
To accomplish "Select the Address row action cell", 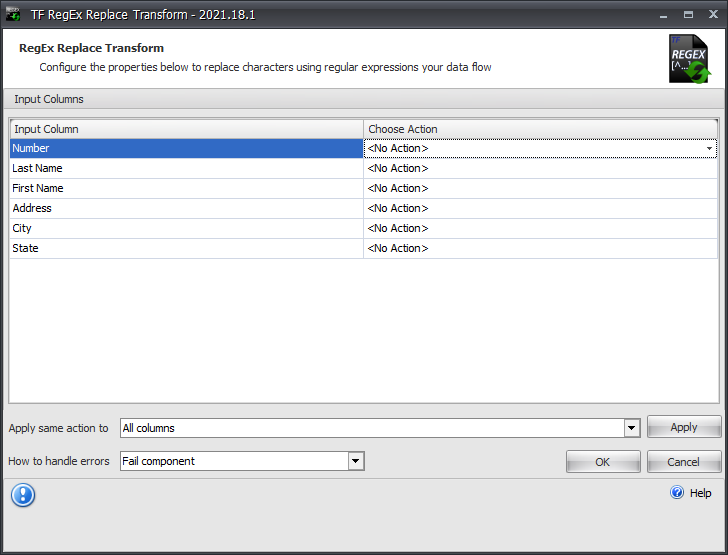I will pos(540,209).
